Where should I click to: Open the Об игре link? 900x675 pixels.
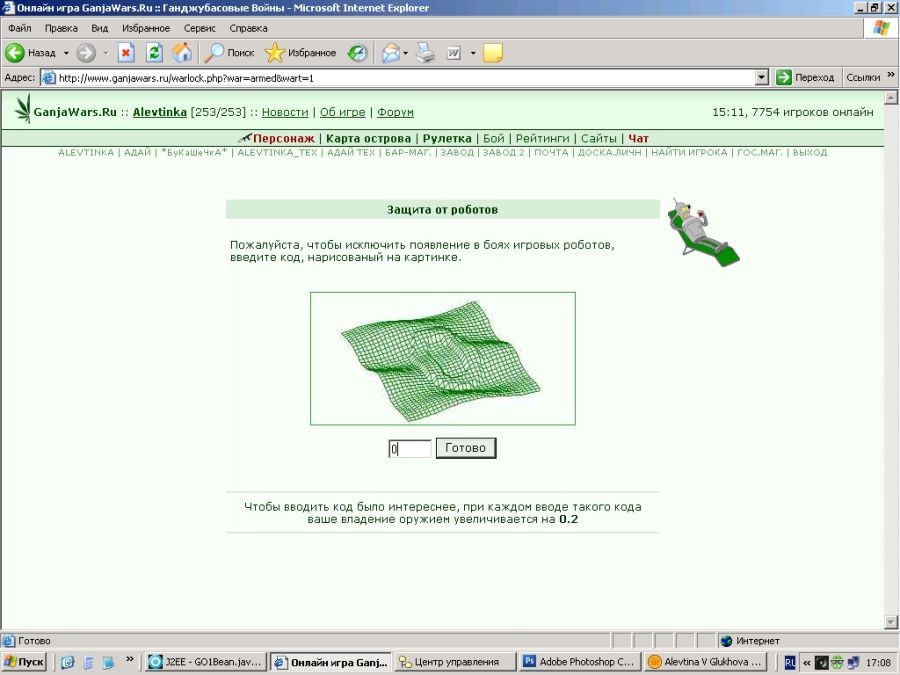coord(342,112)
